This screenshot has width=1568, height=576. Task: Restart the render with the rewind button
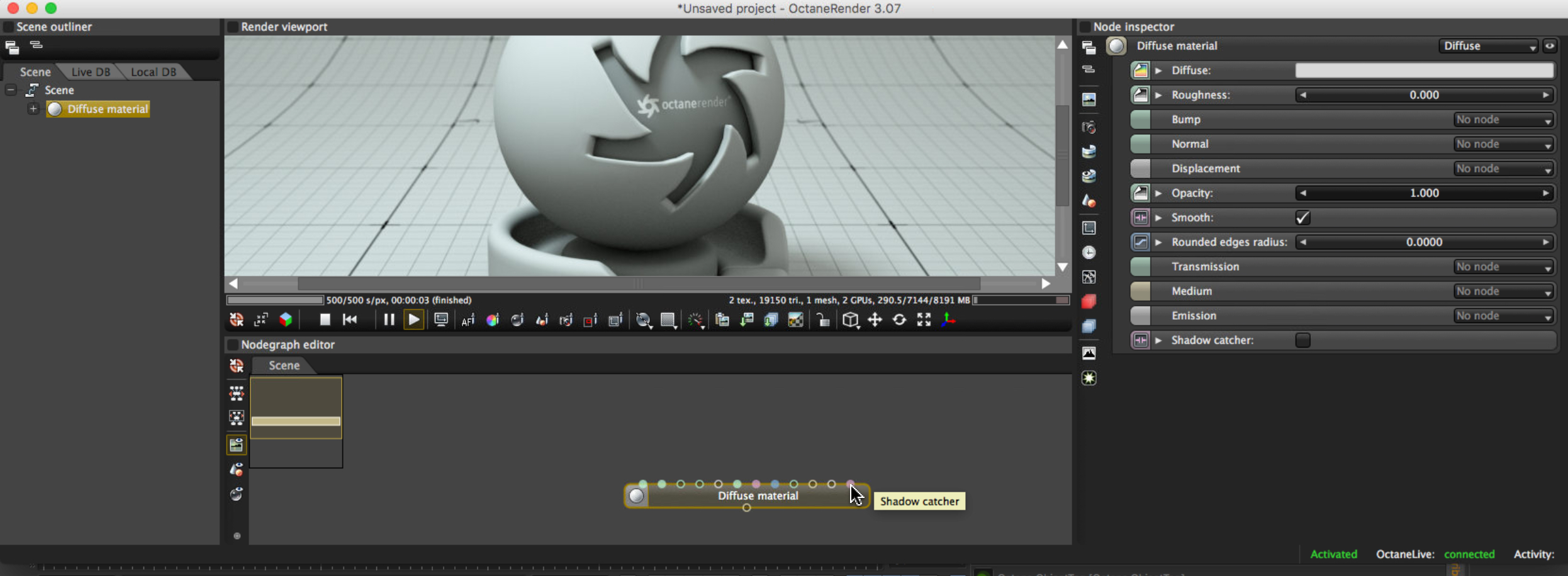(350, 320)
